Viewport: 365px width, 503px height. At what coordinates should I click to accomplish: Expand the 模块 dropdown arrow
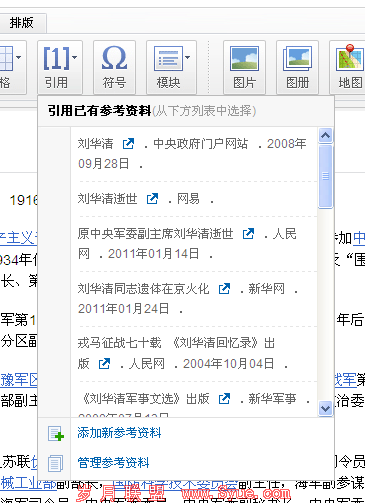(188, 57)
